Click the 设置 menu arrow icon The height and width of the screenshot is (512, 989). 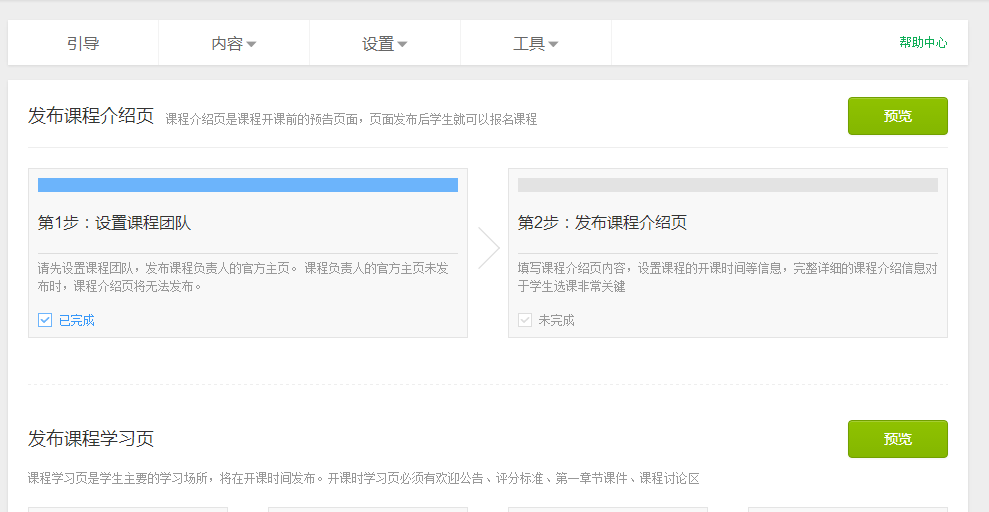(x=402, y=44)
